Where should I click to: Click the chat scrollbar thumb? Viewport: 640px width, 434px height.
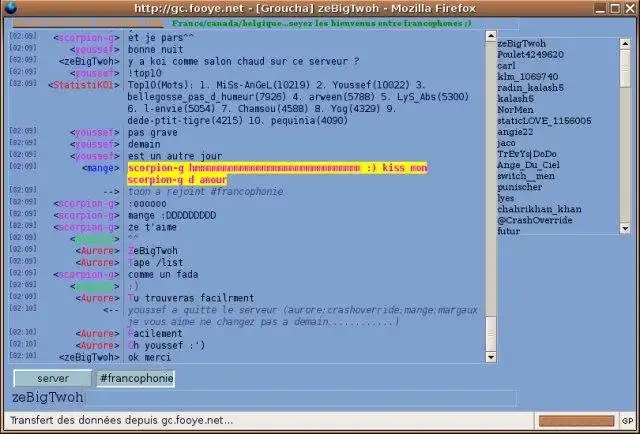click(x=491, y=334)
